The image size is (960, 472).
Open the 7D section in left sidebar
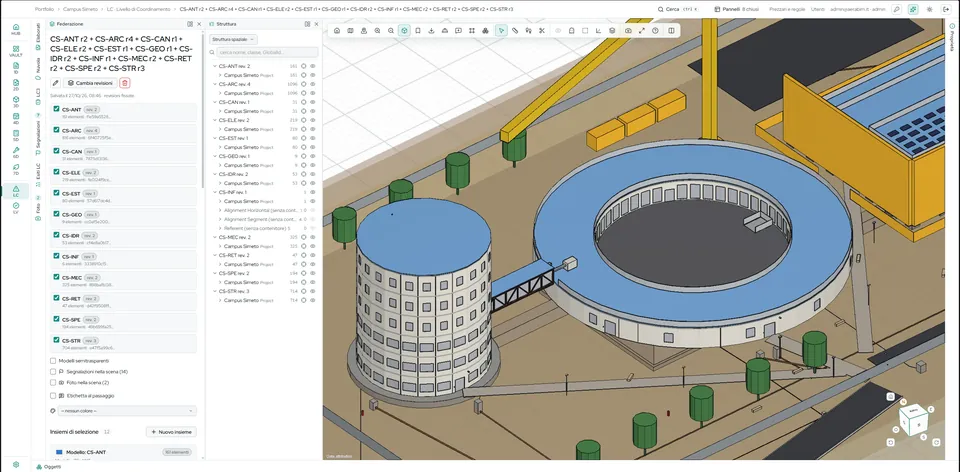[x=16, y=170]
